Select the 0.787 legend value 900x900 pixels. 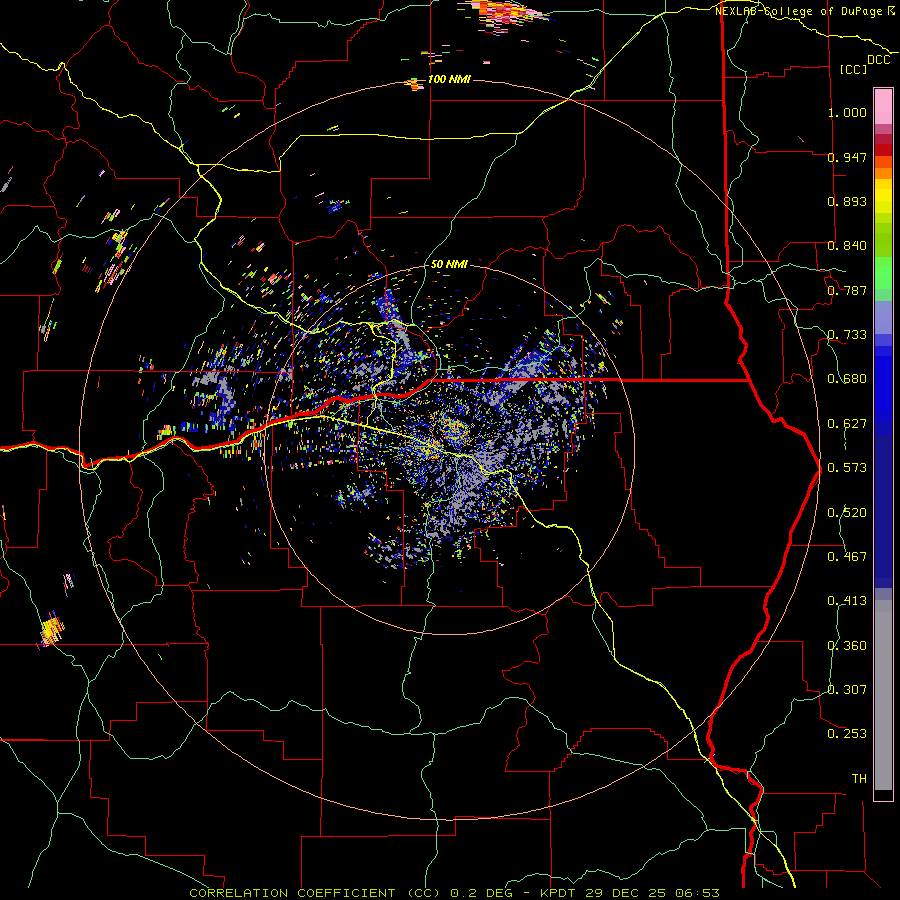point(847,290)
